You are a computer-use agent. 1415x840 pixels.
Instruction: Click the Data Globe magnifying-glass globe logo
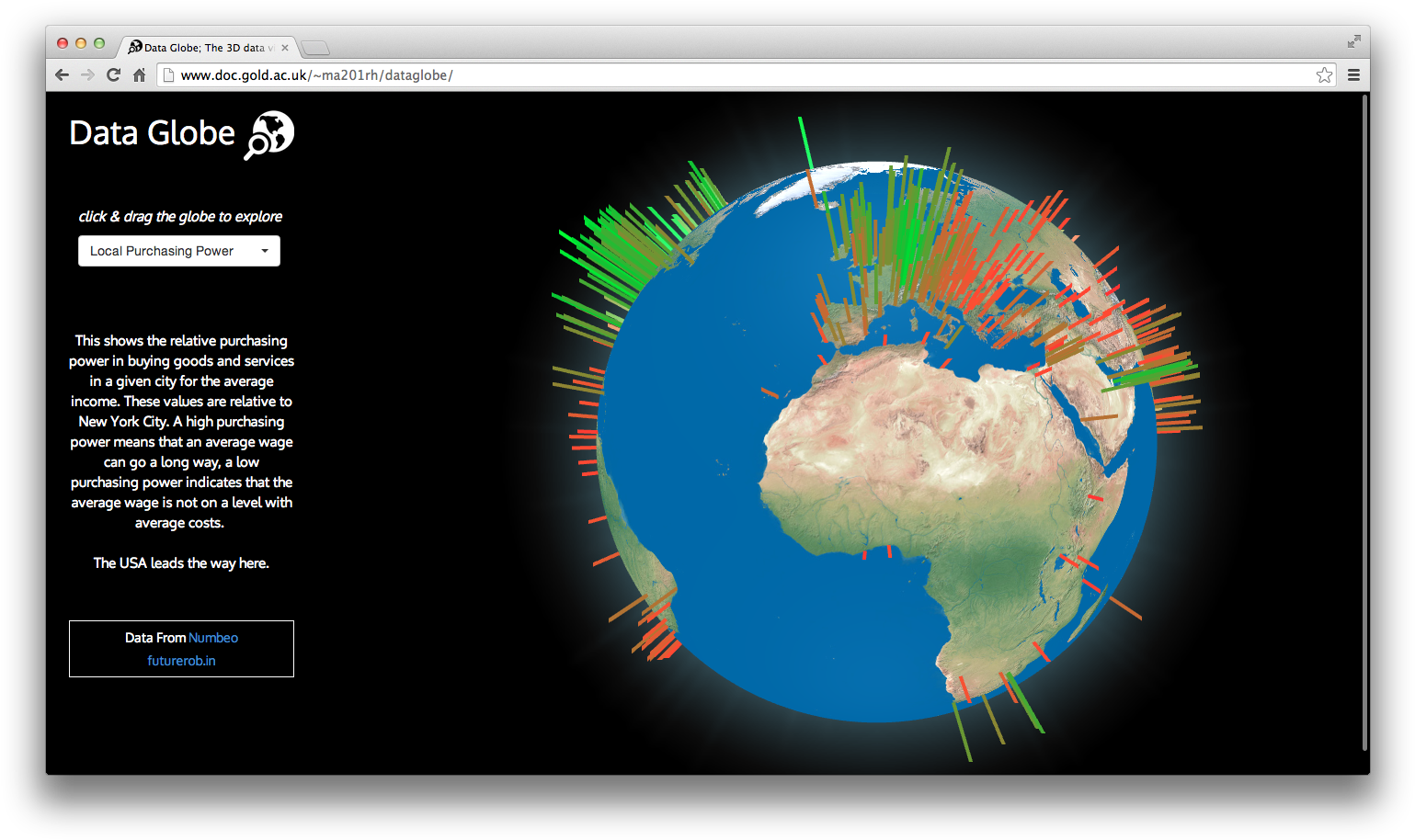269,134
